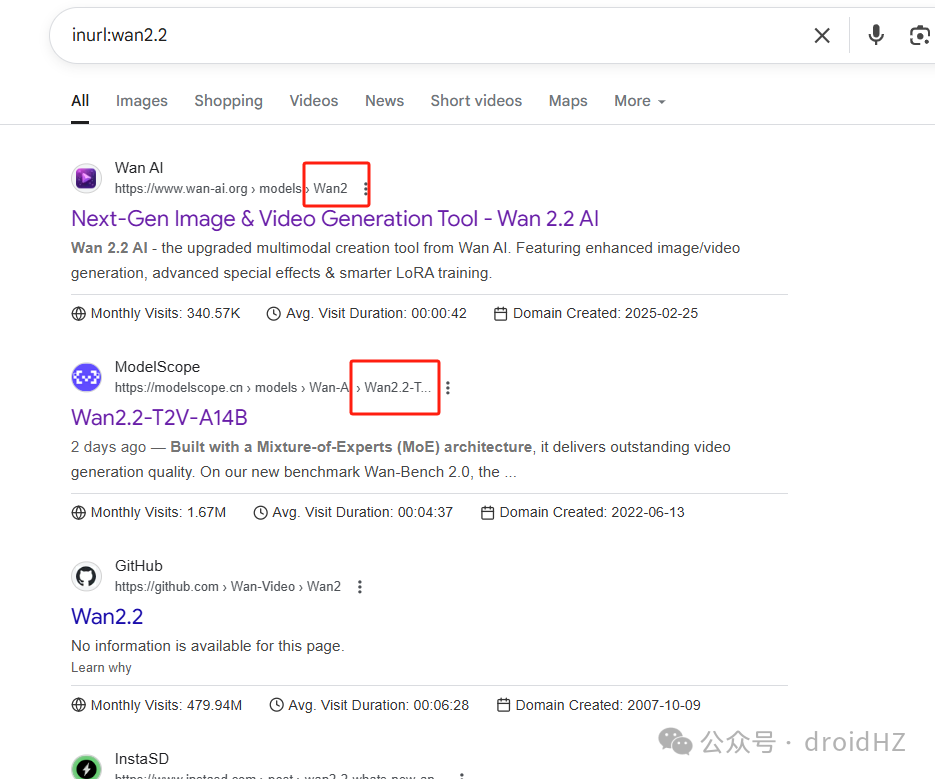Start voice search with the microphone icon
This screenshot has height=779, width=935.
(875, 35)
